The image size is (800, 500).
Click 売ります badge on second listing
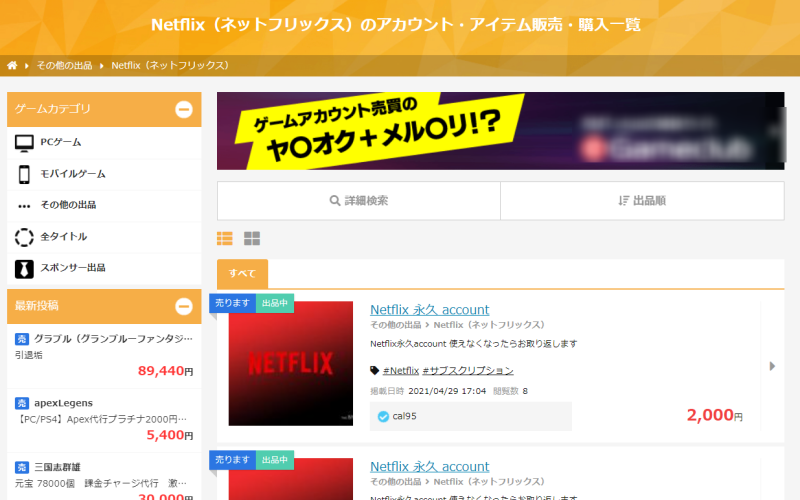click(232, 460)
